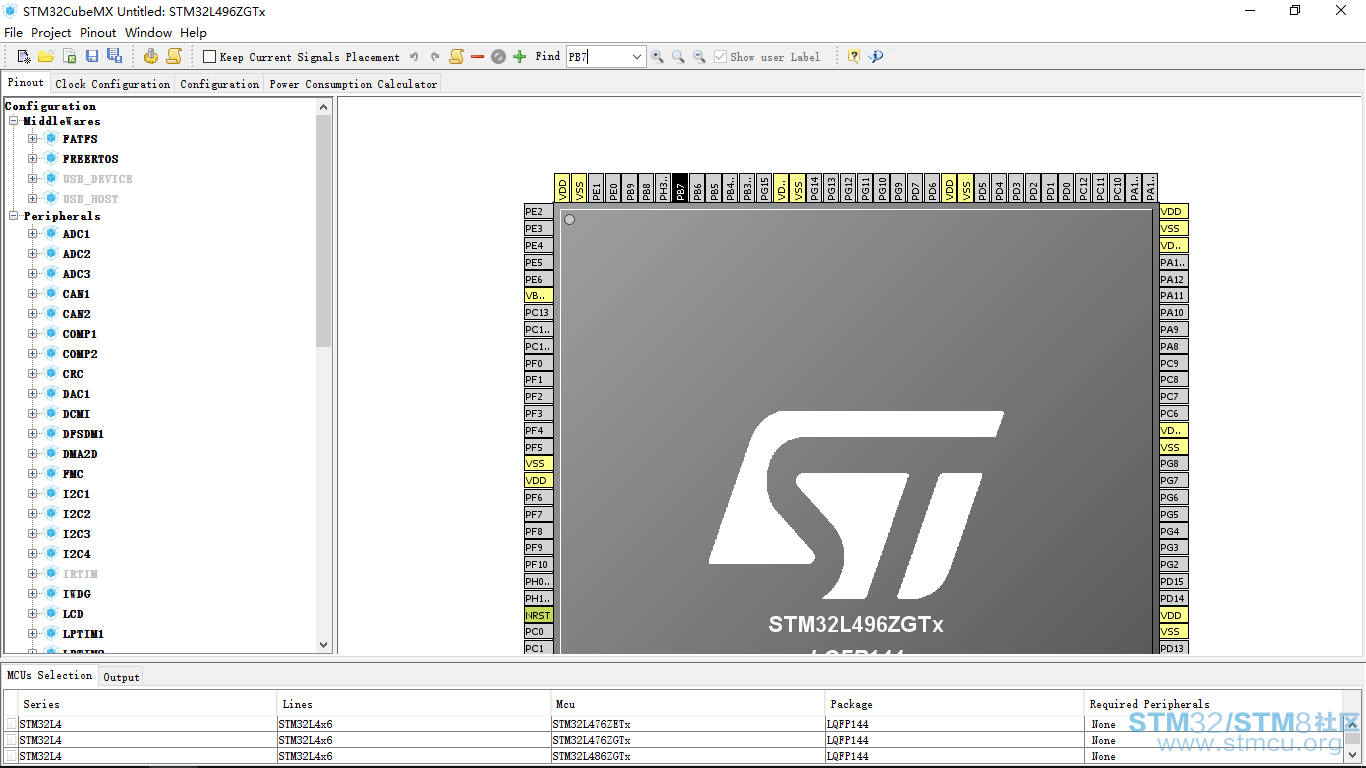1366x768 pixels.
Task: Expand the DFSDM1 tree node
Action: pyautogui.click(x=33, y=434)
